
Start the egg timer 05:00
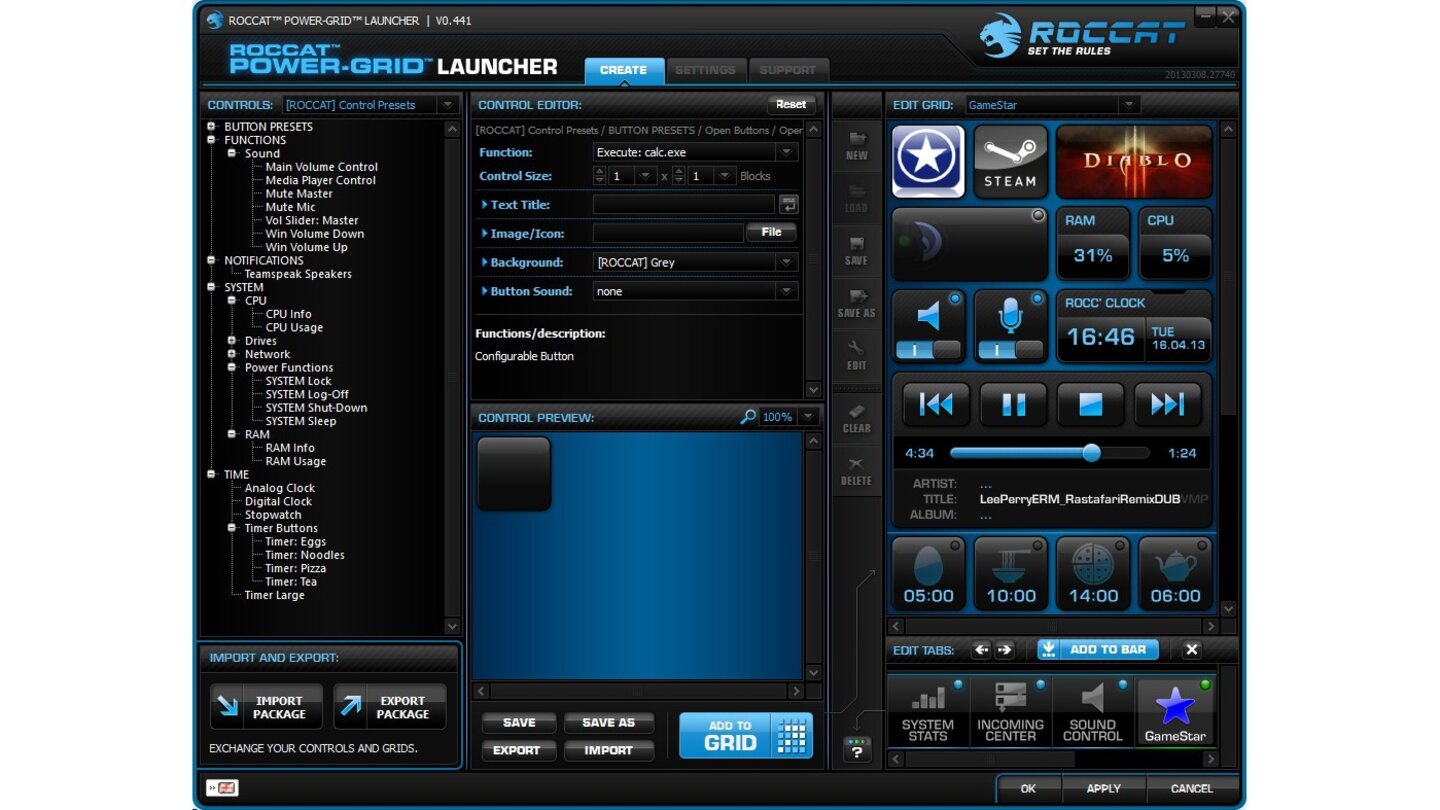(928, 574)
